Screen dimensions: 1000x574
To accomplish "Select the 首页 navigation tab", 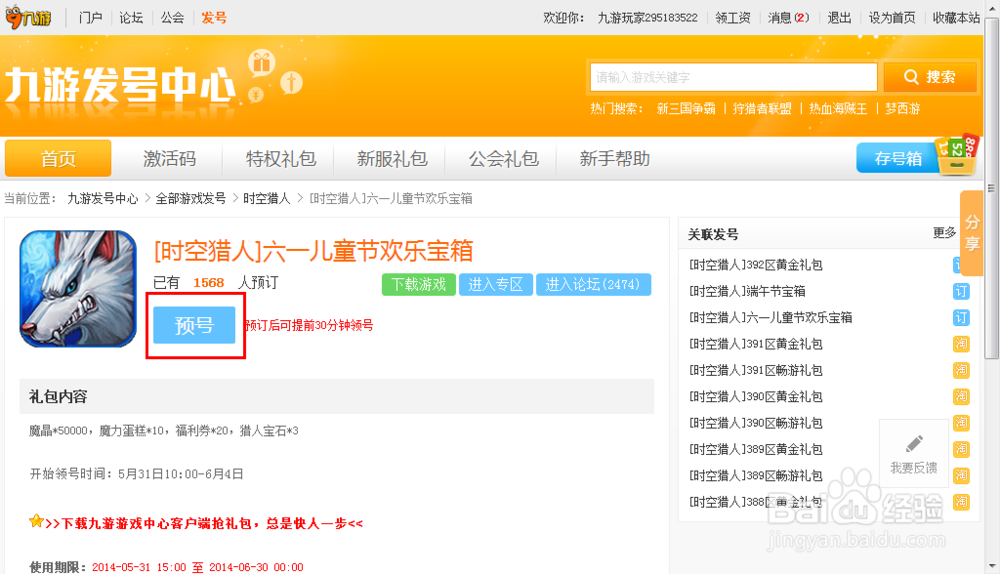I will 58,158.
